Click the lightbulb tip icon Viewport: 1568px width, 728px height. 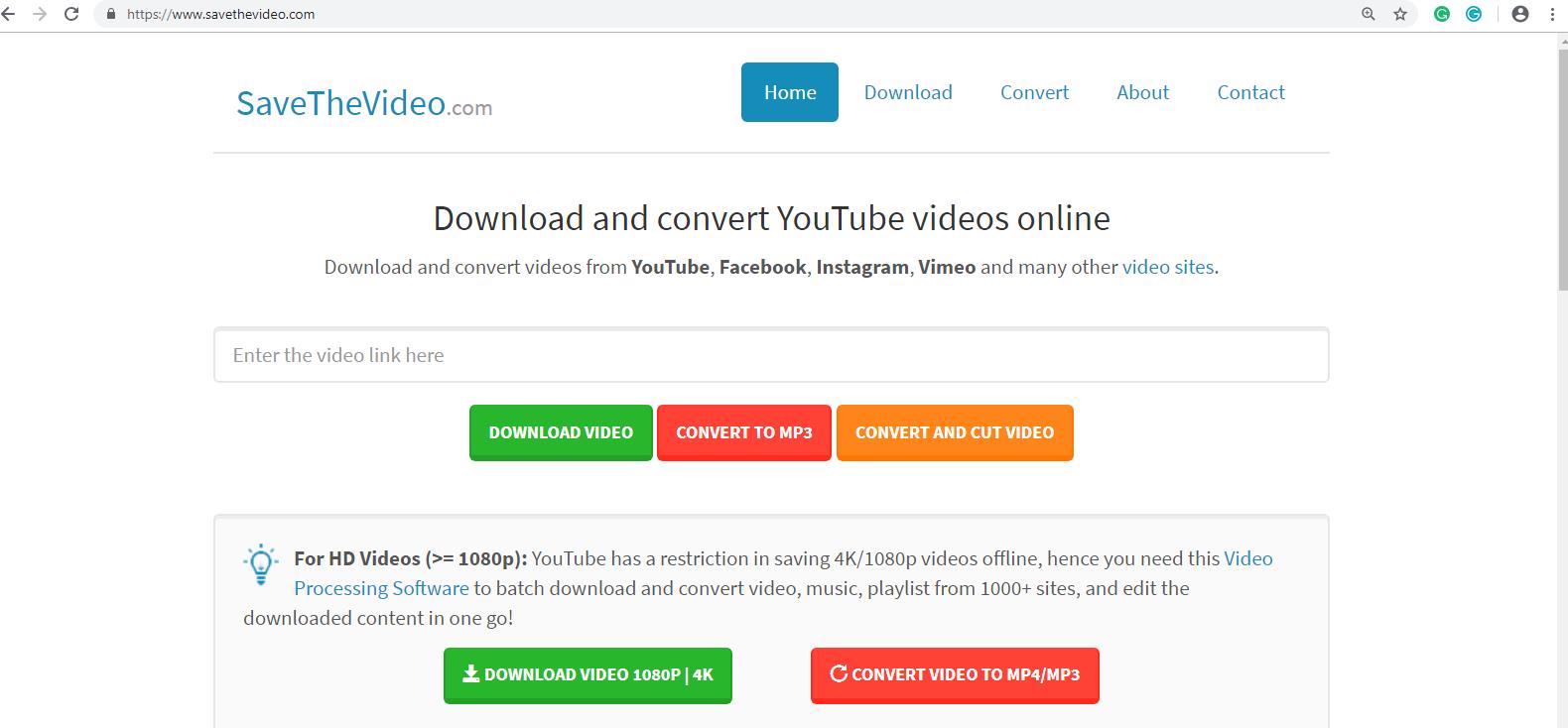click(x=261, y=565)
